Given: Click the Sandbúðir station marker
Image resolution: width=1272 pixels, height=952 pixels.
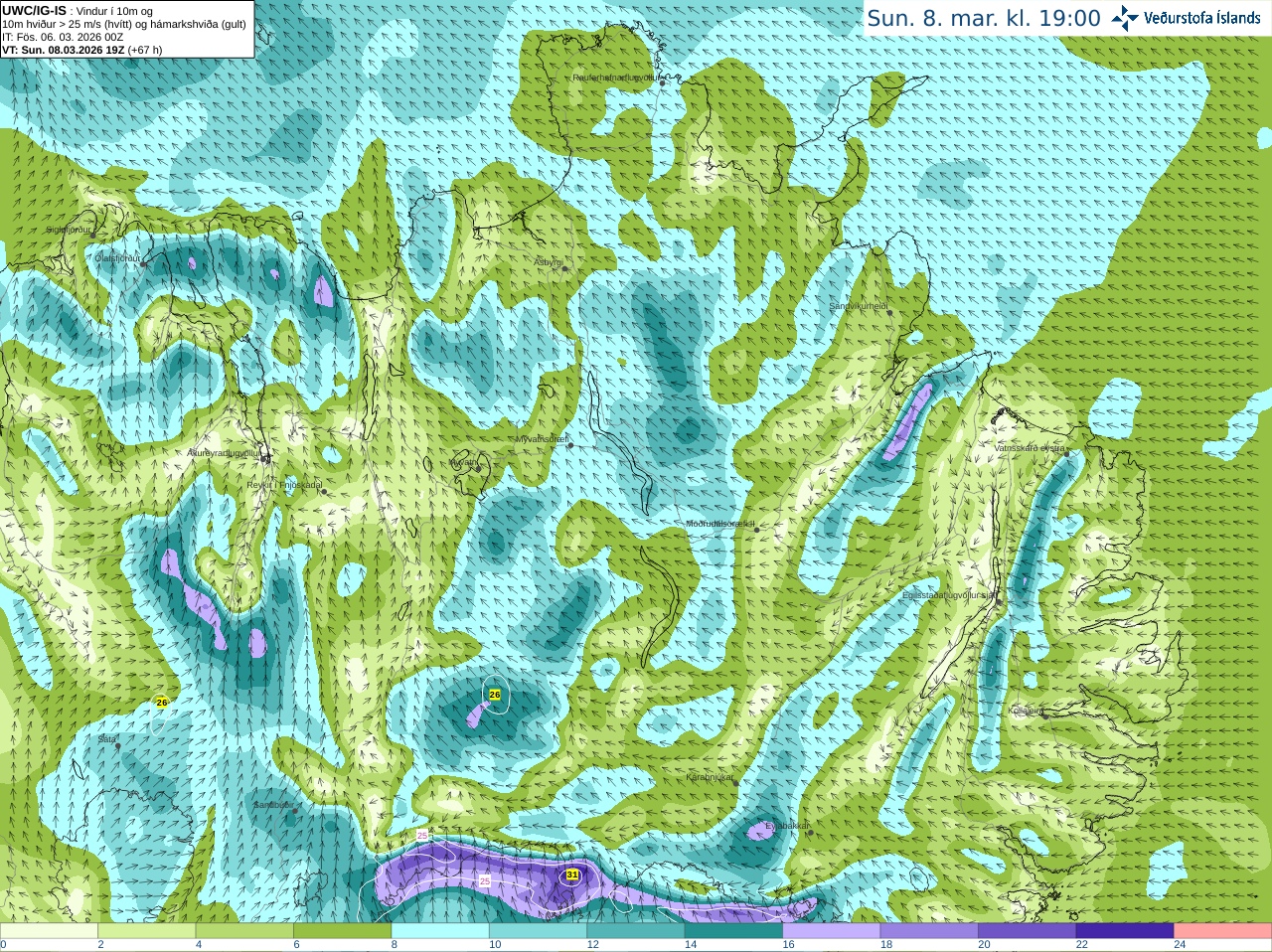Looking at the screenshot, I should (x=295, y=811).
